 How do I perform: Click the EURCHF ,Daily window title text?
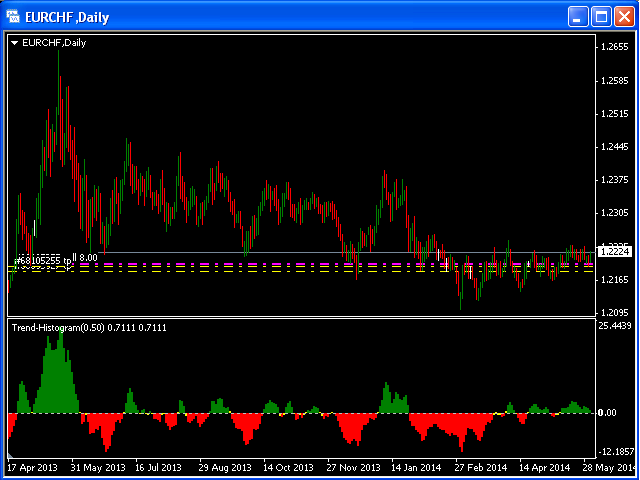[x=67, y=18]
